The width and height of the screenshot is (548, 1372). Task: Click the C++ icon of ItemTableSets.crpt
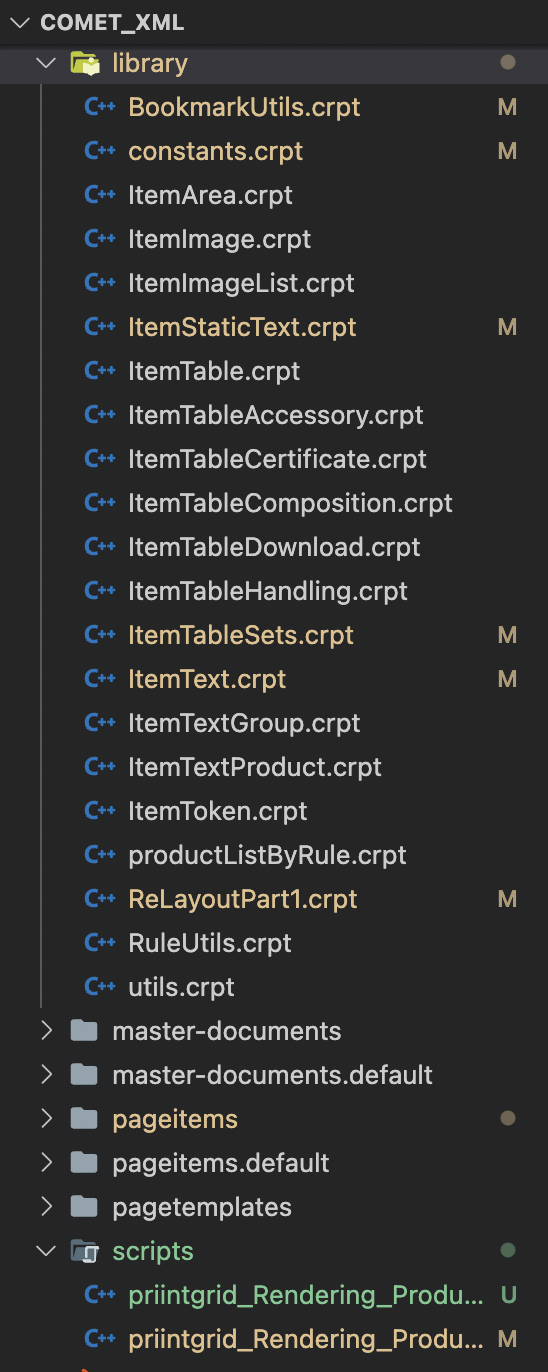coord(100,635)
